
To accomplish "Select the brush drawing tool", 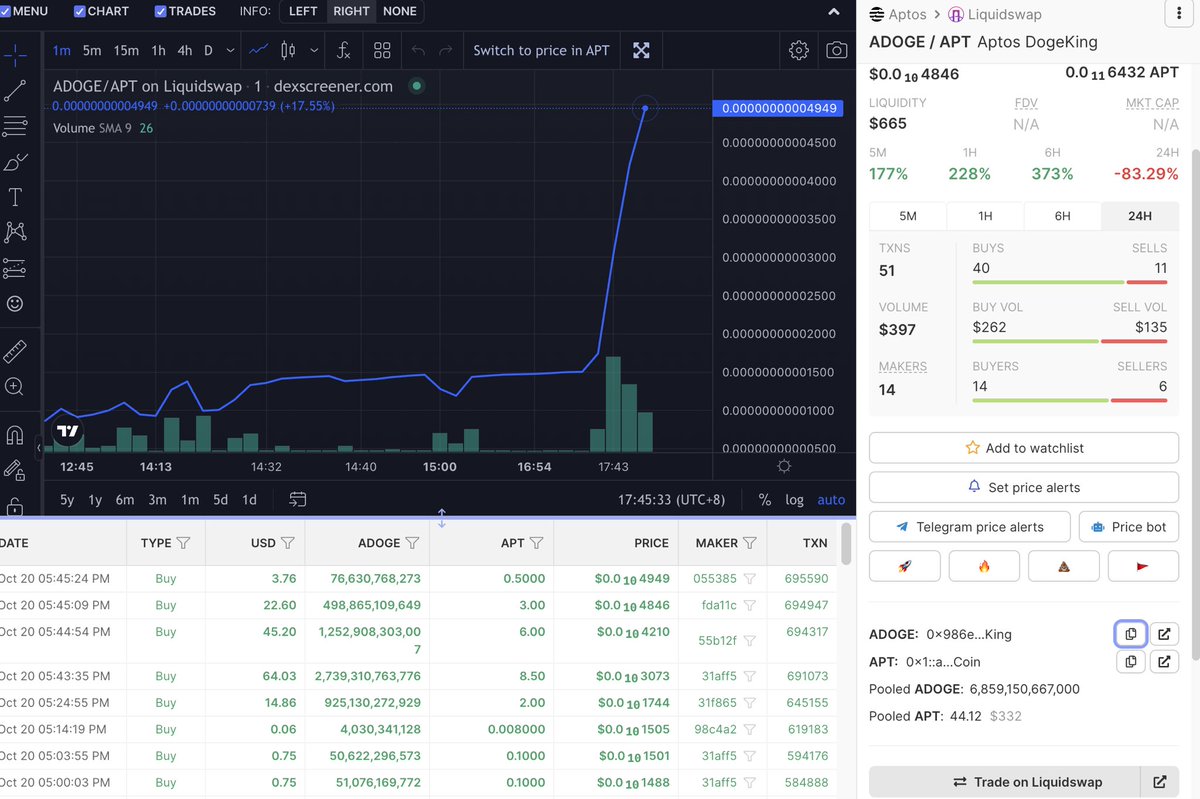I will (15, 162).
